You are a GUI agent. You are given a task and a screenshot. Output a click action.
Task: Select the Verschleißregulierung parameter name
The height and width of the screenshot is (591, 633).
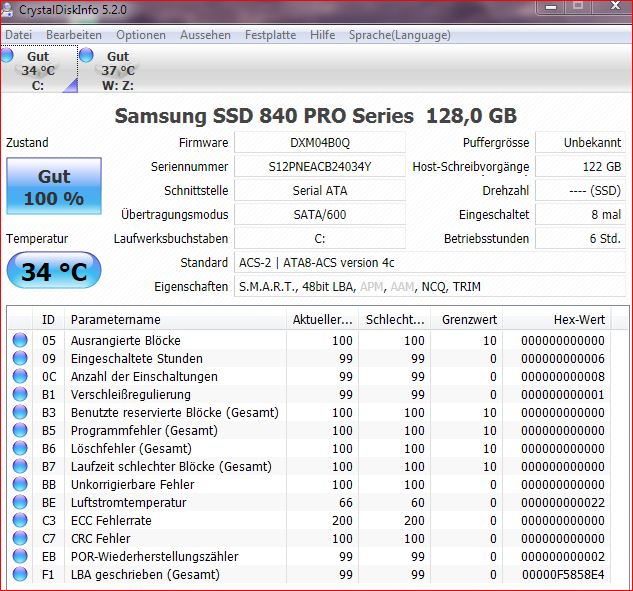pos(130,395)
